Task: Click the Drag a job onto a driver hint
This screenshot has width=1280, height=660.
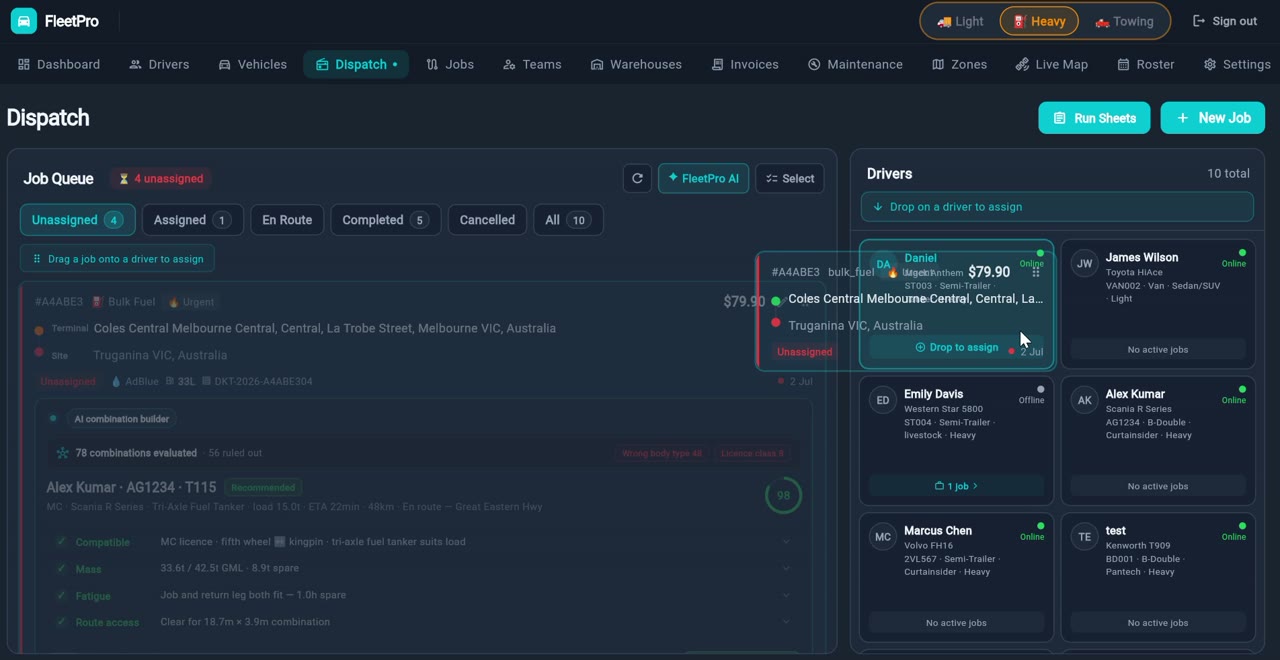Action: [x=117, y=259]
